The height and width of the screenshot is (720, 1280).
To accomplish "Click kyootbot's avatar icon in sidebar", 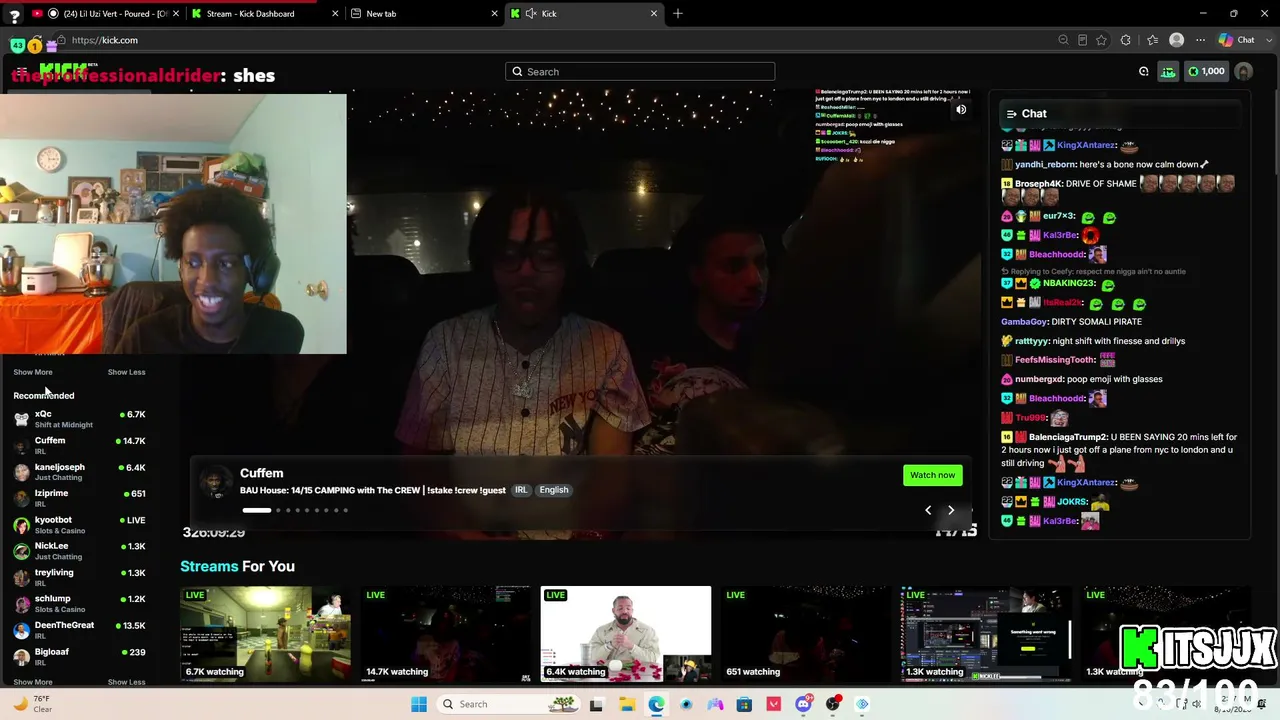I will pyautogui.click(x=21, y=525).
